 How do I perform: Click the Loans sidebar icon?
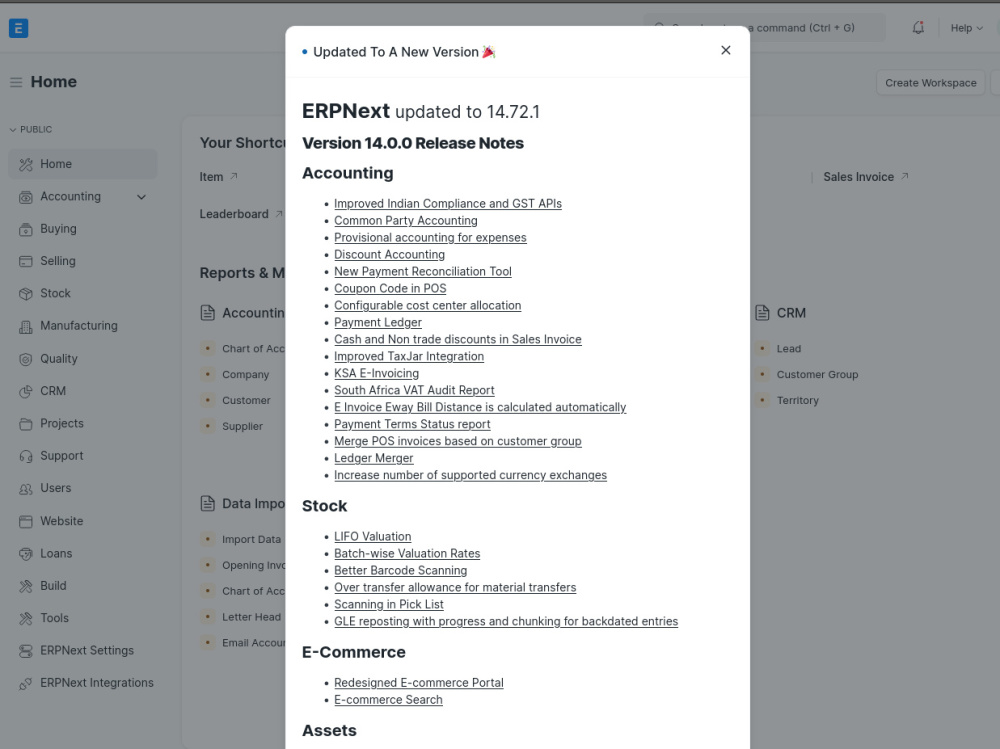point(26,554)
